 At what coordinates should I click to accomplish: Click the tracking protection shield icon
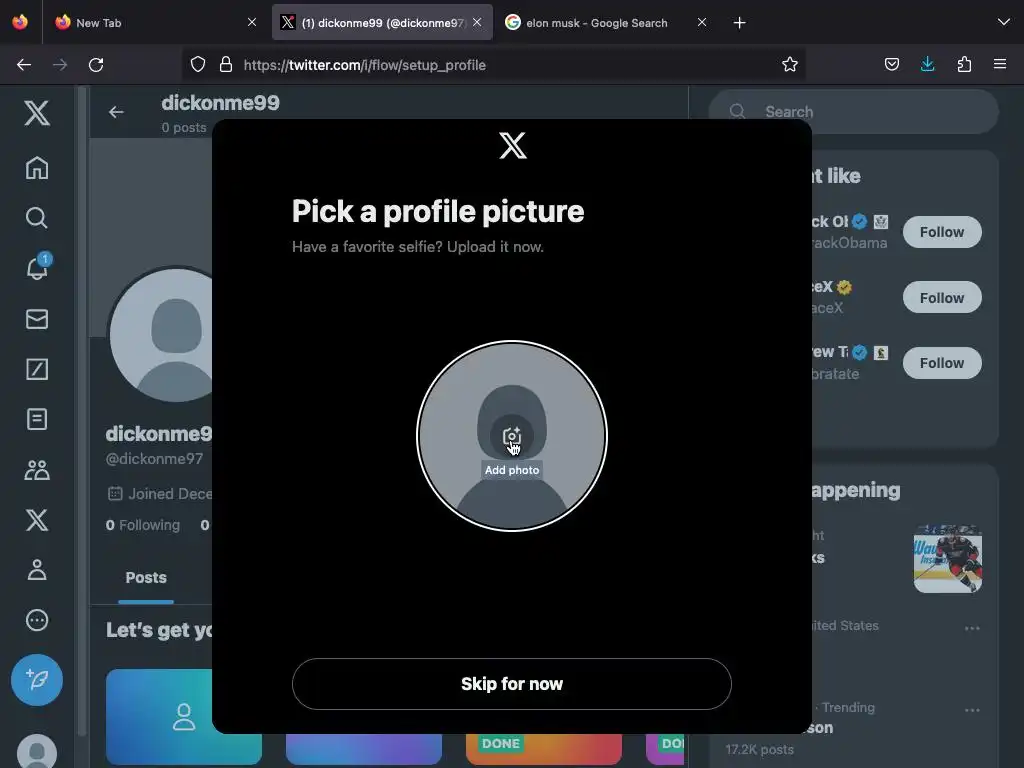tap(198, 65)
